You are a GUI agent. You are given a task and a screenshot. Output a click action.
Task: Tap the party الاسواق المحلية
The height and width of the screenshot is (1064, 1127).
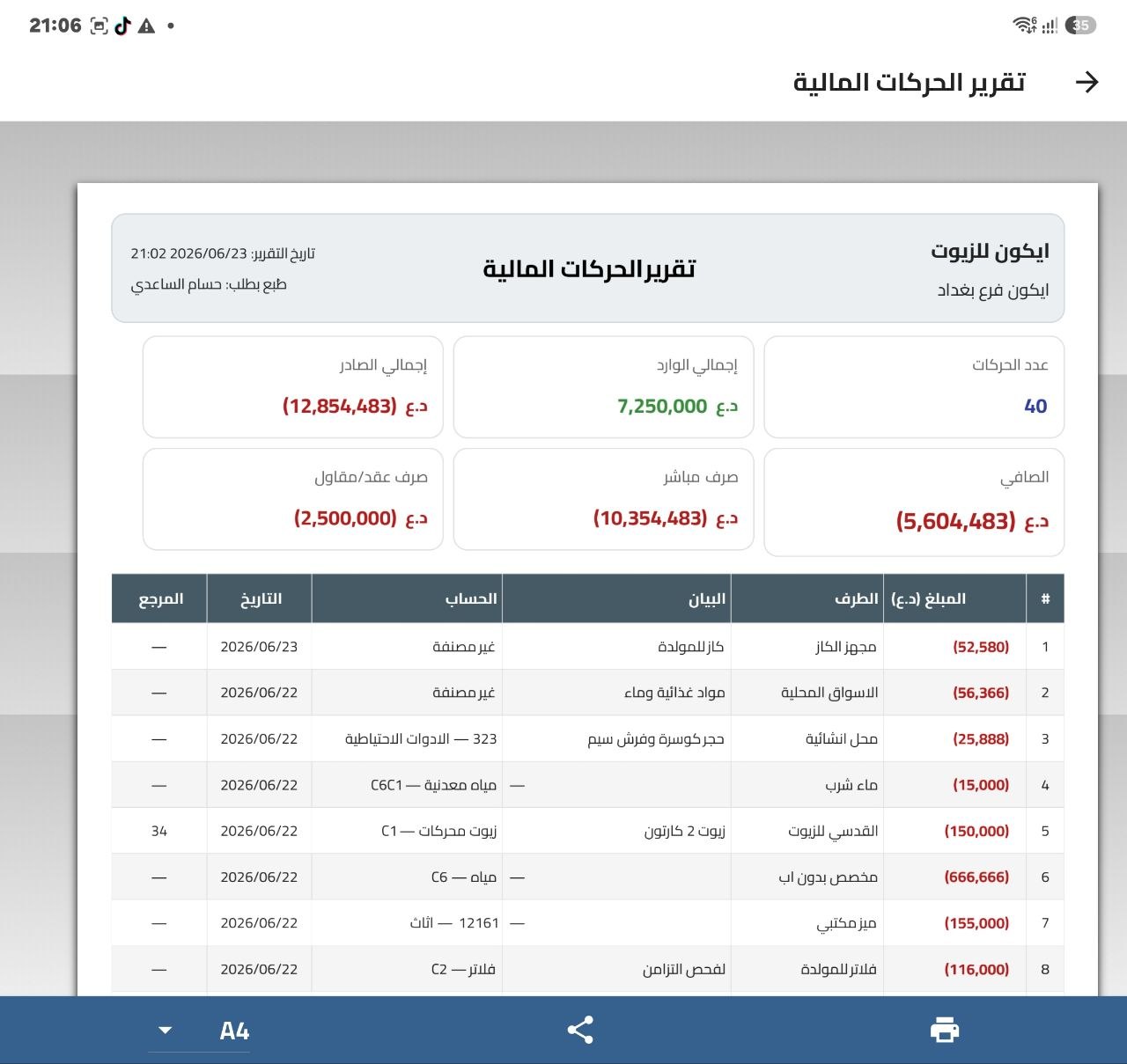tap(829, 693)
